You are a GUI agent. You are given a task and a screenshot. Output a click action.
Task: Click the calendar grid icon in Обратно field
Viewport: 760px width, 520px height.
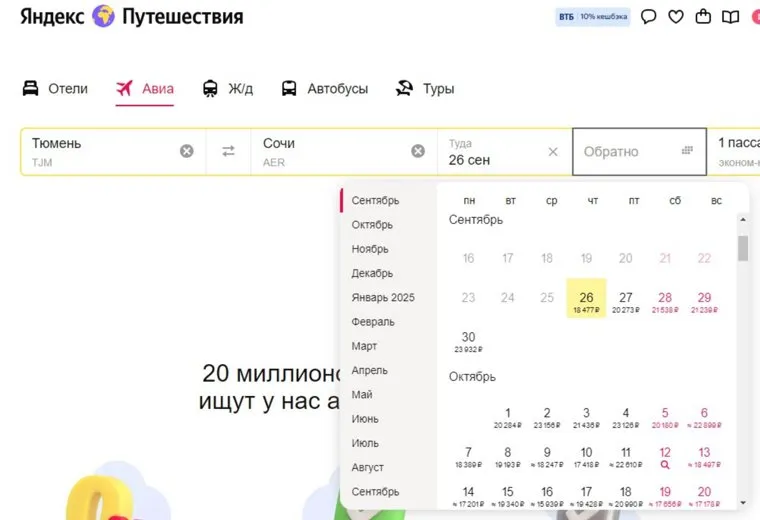point(687,151)
